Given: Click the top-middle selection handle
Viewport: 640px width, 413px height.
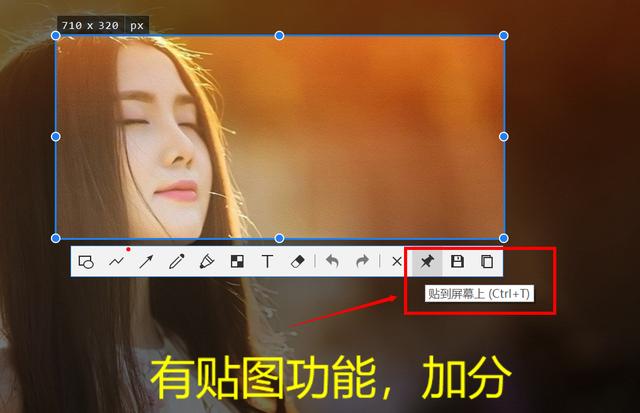Looking at the screenshot, I should pyautogui.click(x=280, y=36).
